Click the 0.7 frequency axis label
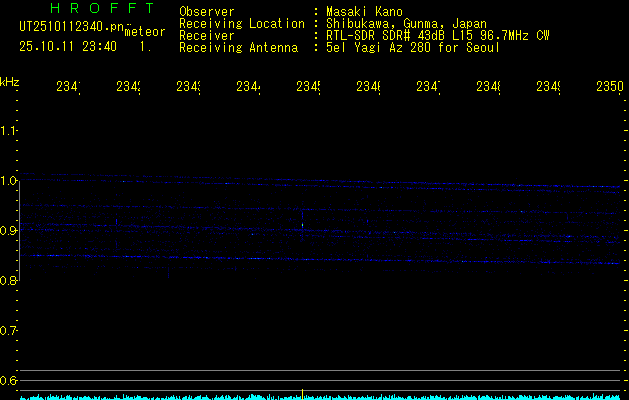 pos(9,330)
